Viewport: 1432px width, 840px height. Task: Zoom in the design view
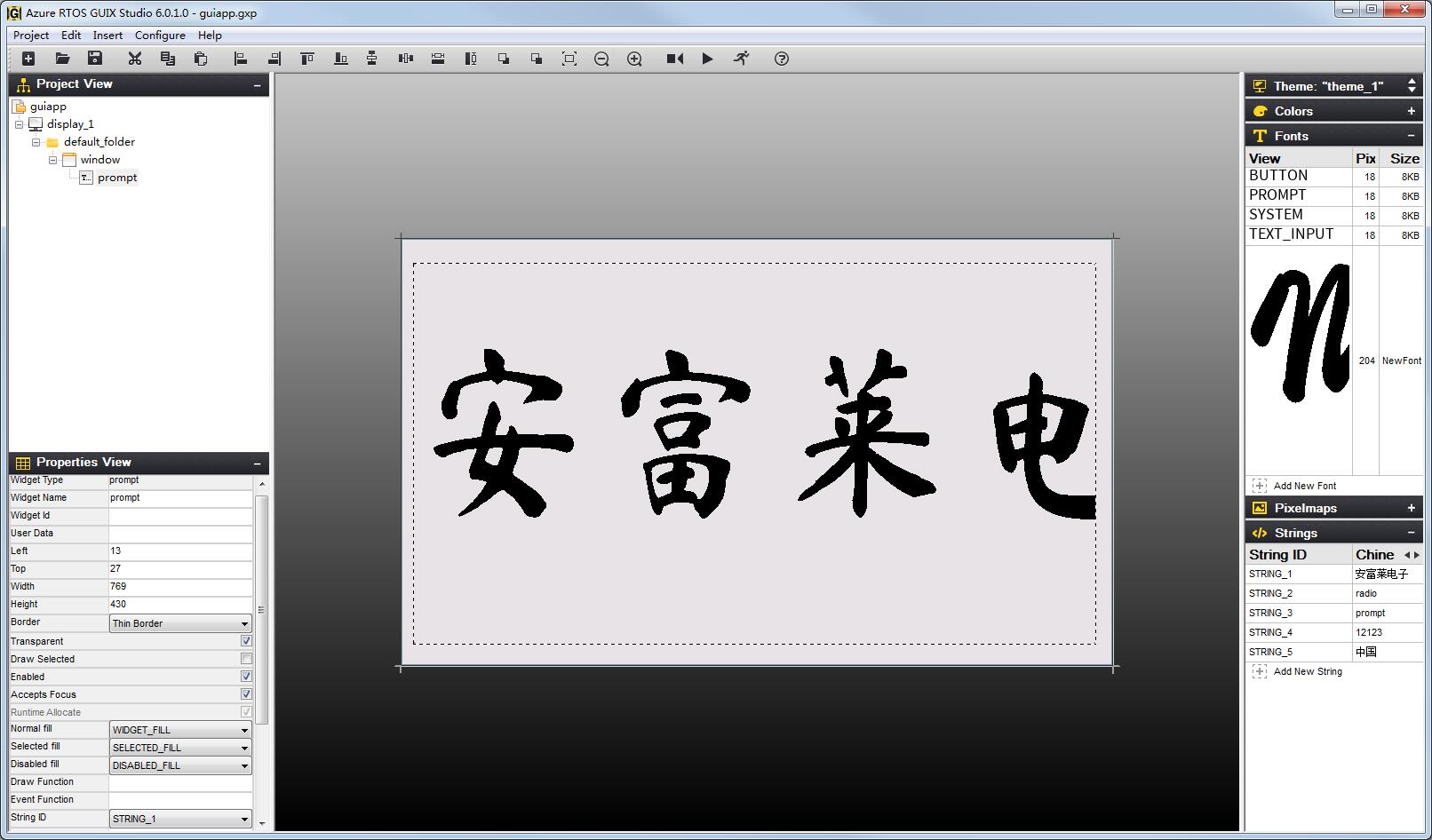point(634,59)
